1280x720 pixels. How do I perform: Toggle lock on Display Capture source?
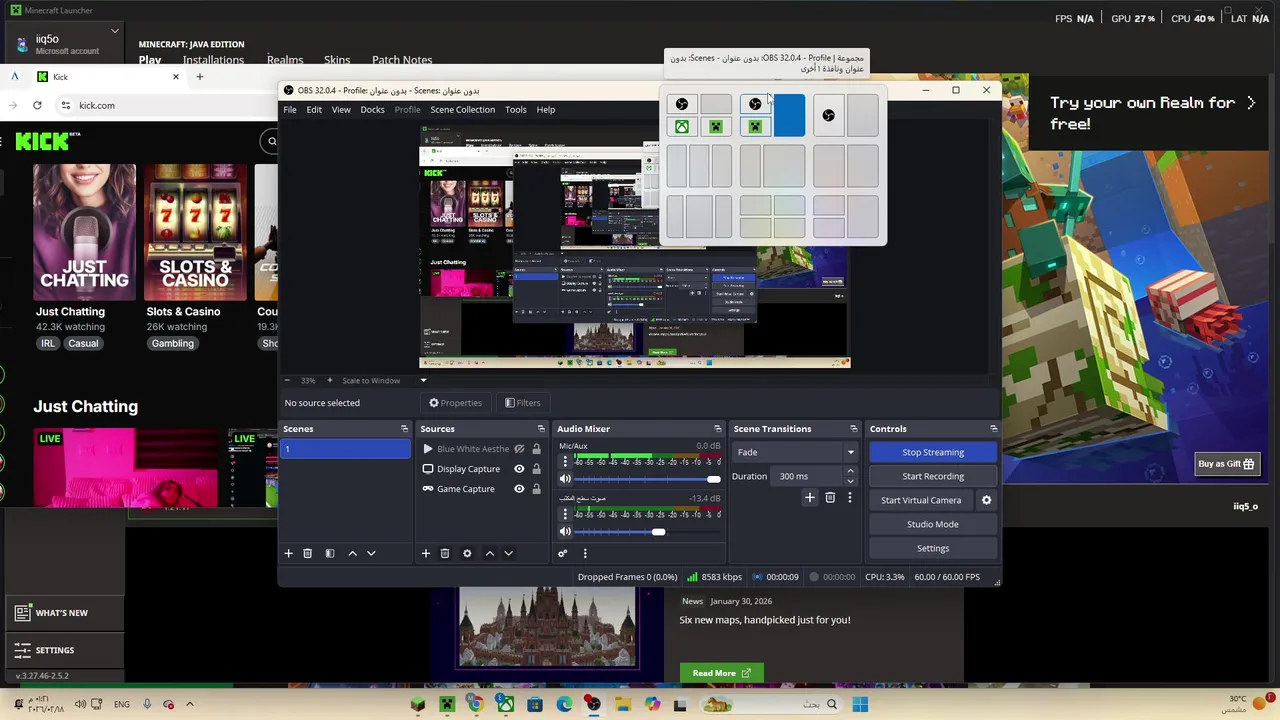tap(536, 469)
